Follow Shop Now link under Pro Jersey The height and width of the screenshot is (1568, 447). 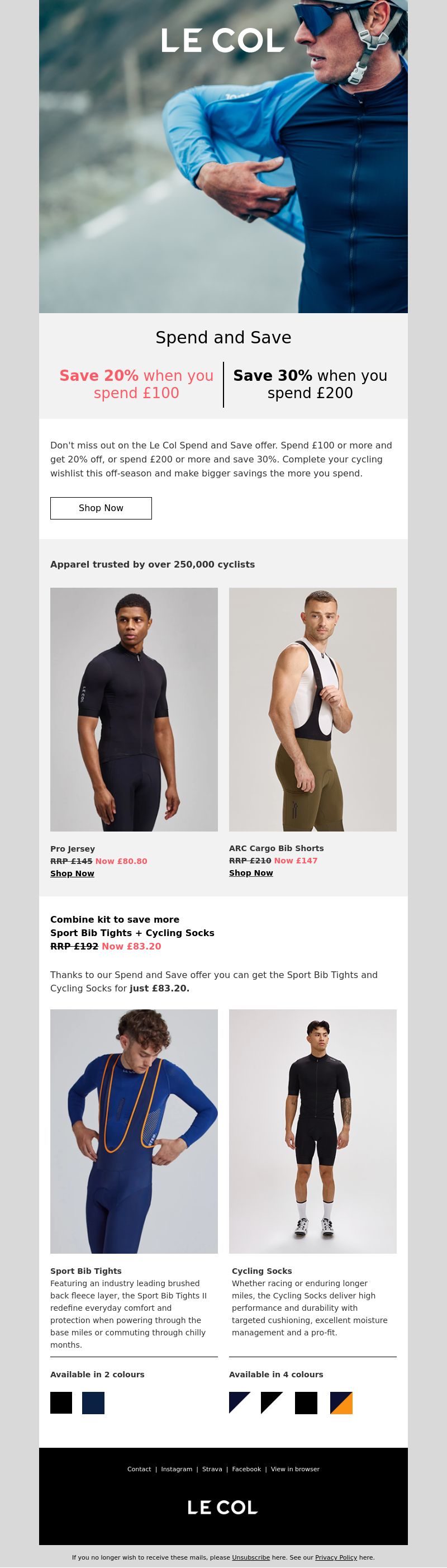73,873
